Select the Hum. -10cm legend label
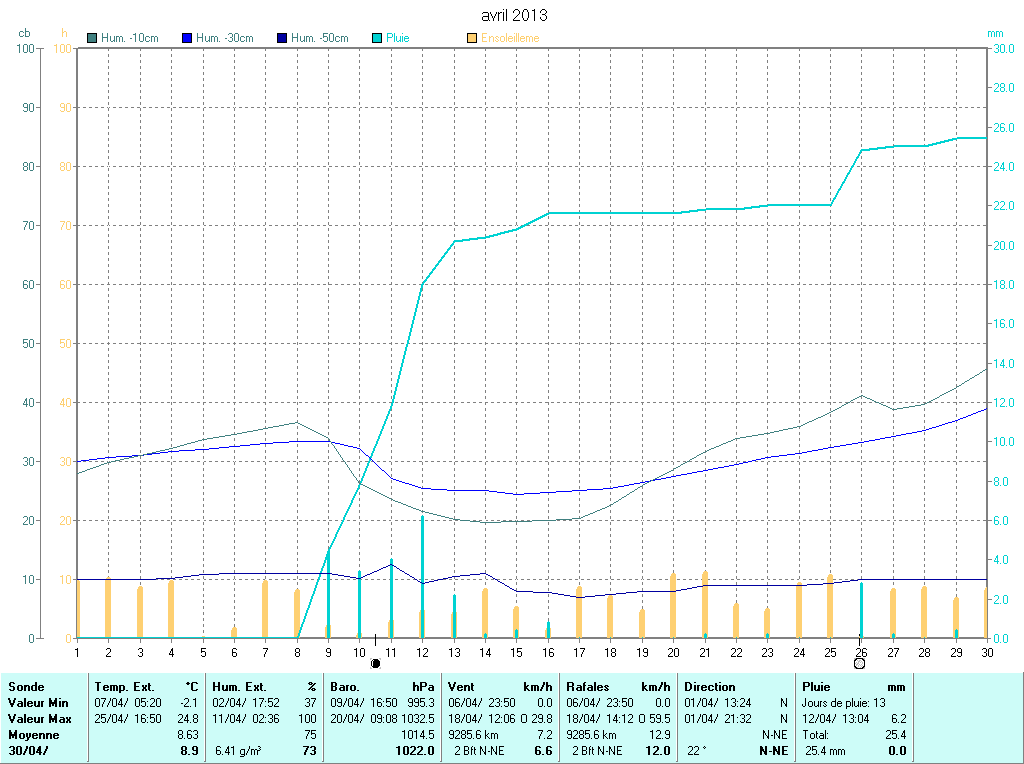The height and width of the screenshot is (764, 1024). [x=130, y=38]
